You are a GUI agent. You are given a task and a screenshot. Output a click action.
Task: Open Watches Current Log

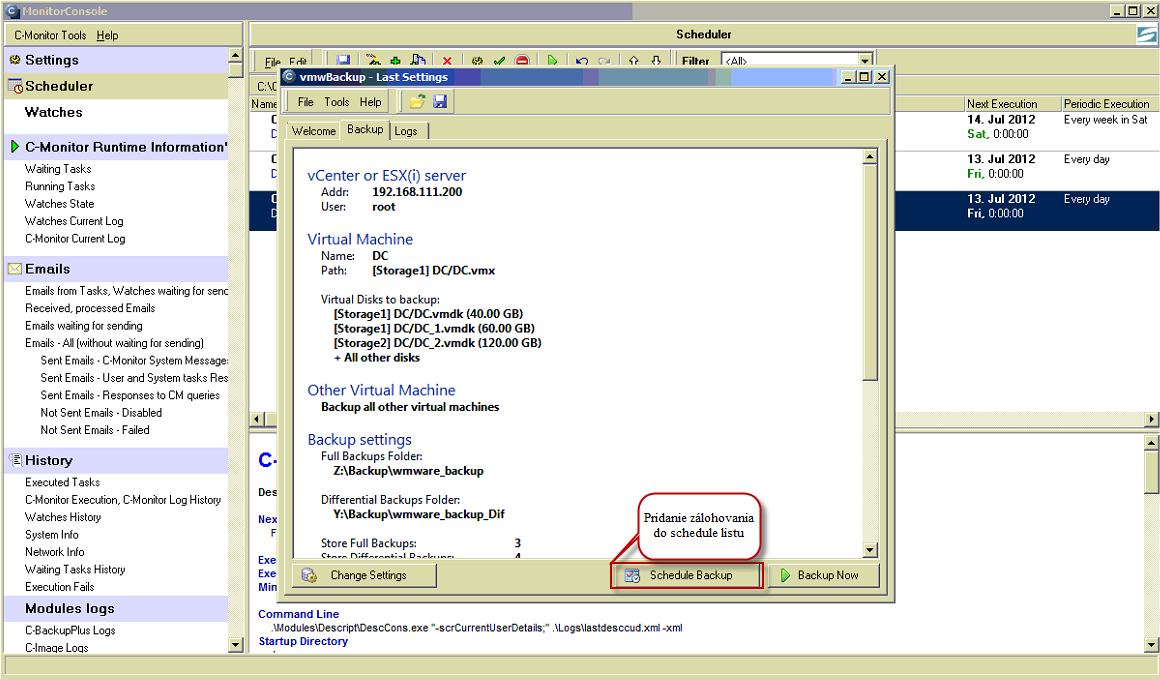[x=74, y=221]
